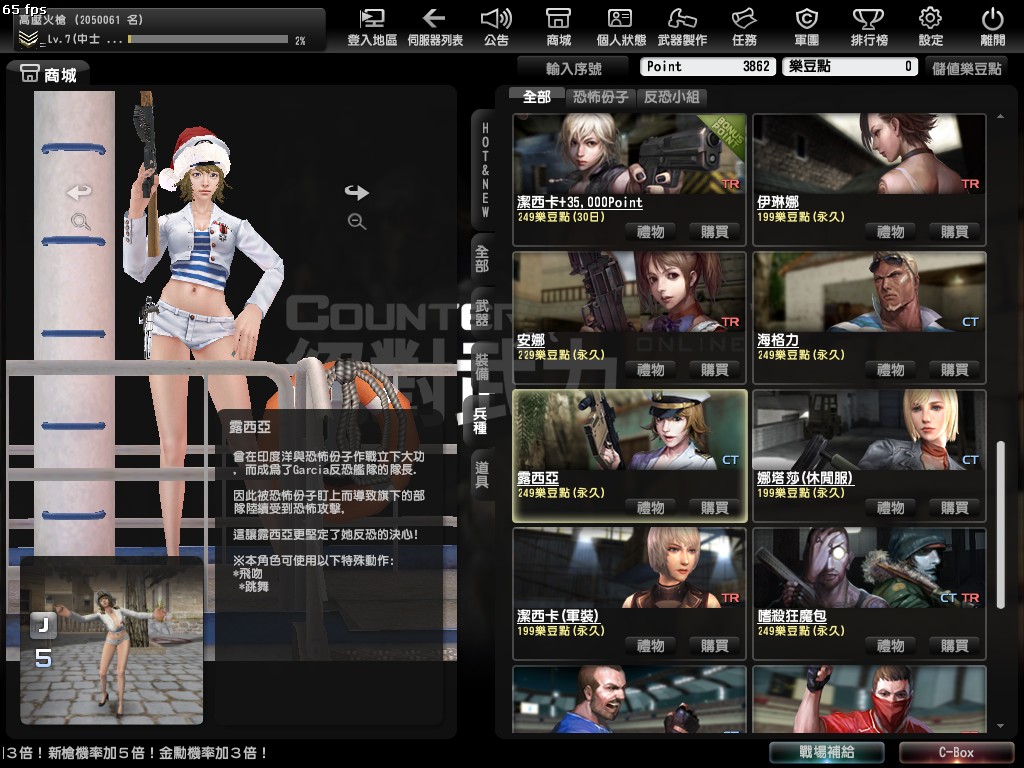
Task: Click the experience progress bar showing 2%
Action: click(x=208, y=39)
